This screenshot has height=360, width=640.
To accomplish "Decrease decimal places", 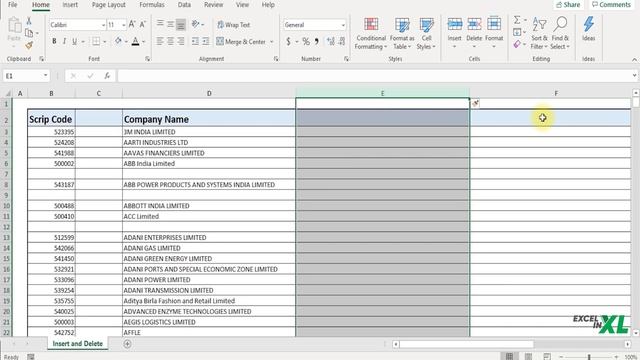I will point(342,41).
